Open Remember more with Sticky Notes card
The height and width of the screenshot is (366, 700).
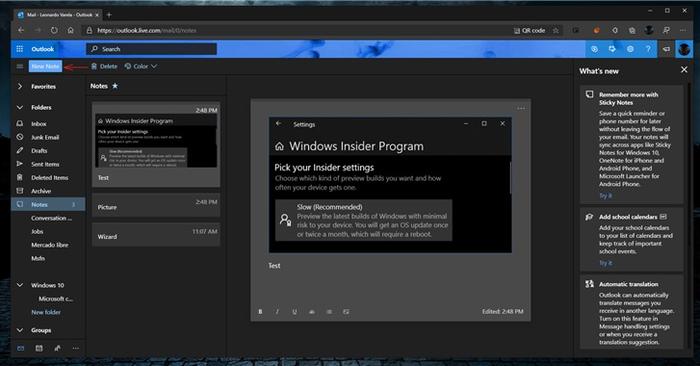[632, 145]
